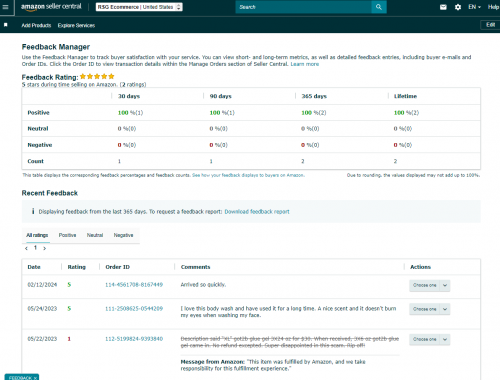Click the comment 'Arrived so quickly.'
Screen dimensions: 500x380
tap(203, 285)
